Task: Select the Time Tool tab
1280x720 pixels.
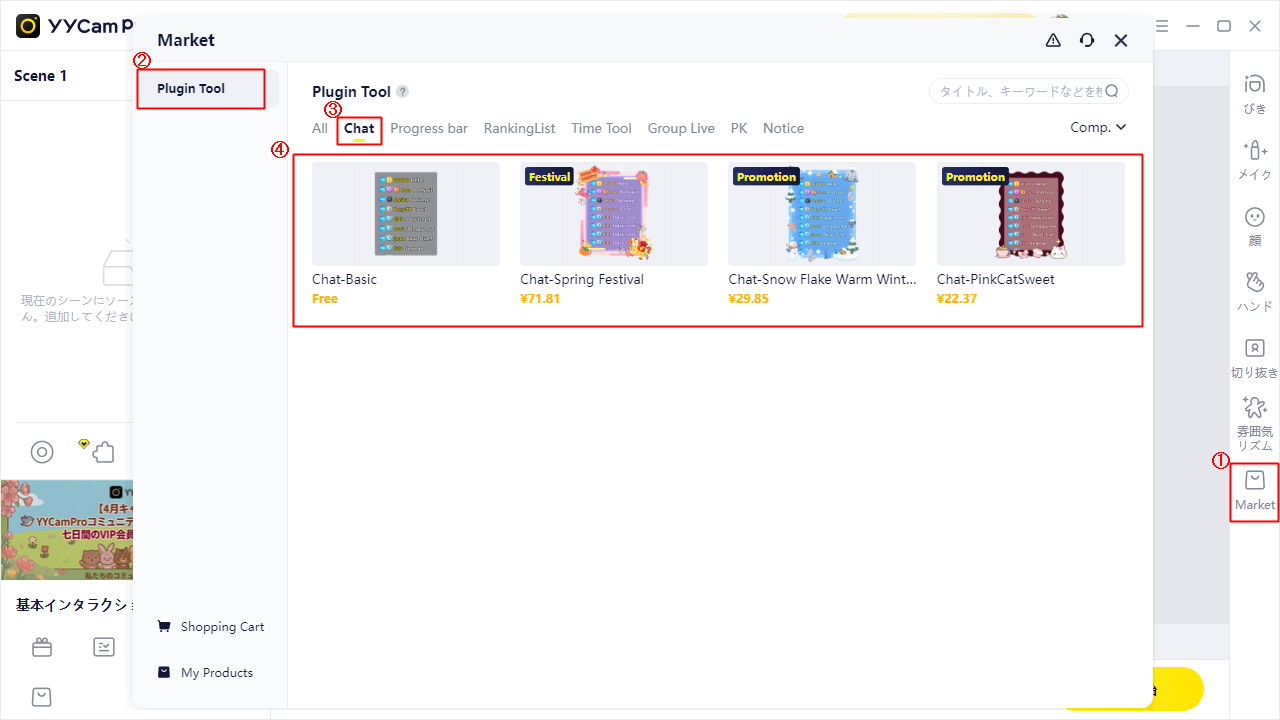Action: pyautogui.click(x=601, y=128)
